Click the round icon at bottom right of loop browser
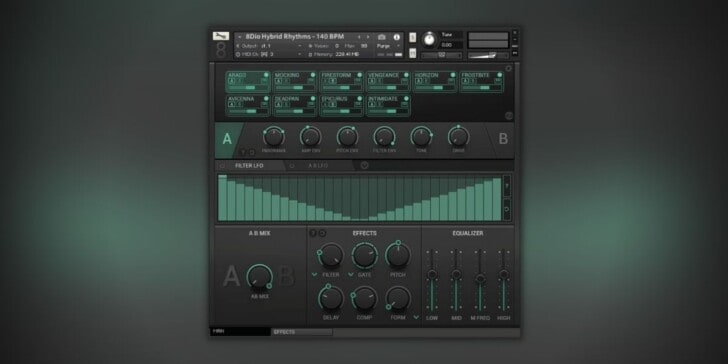This screenshot has height=364, width=728. point(509,116)
